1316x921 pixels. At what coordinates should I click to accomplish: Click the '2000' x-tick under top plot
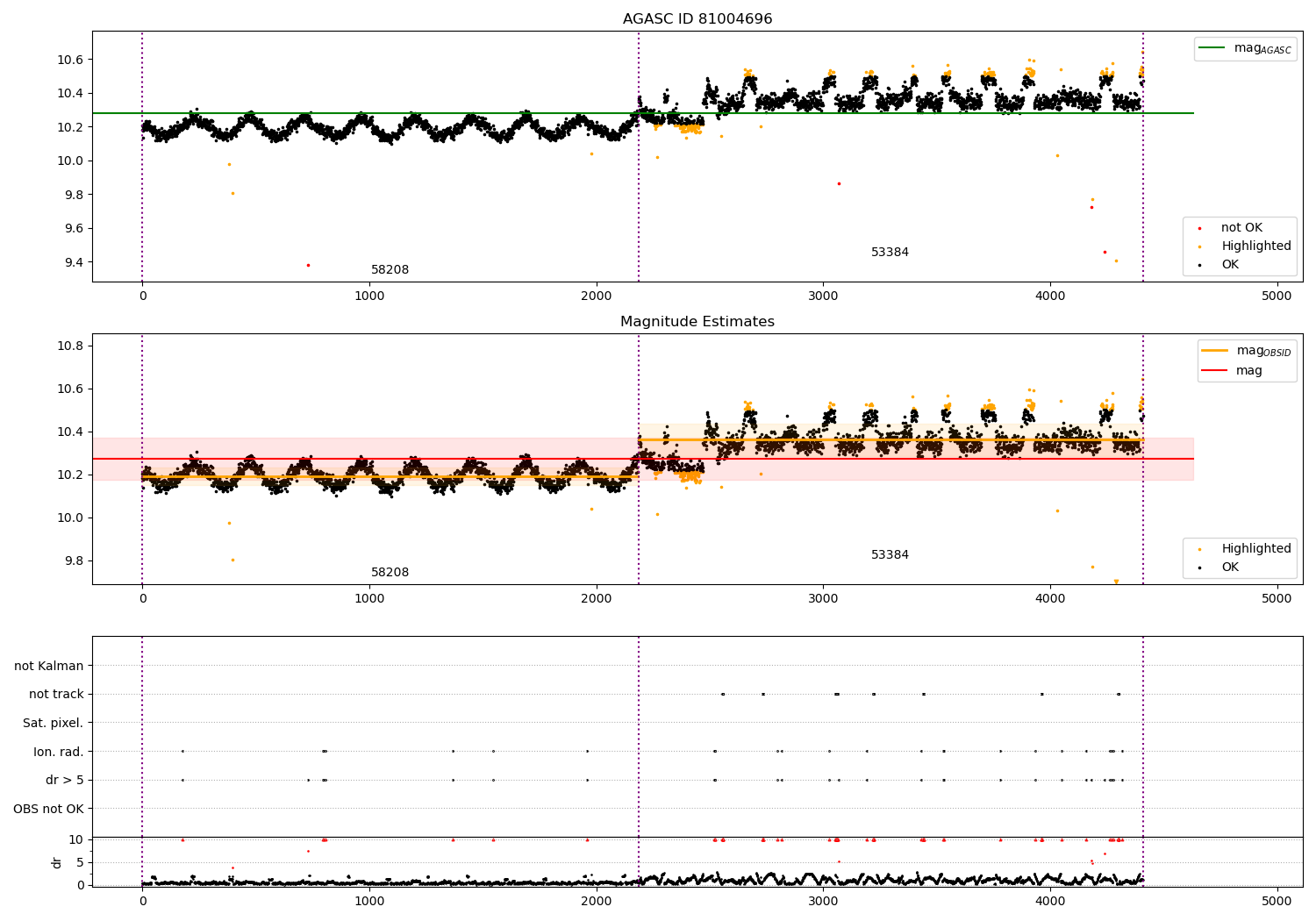point(596,296)
